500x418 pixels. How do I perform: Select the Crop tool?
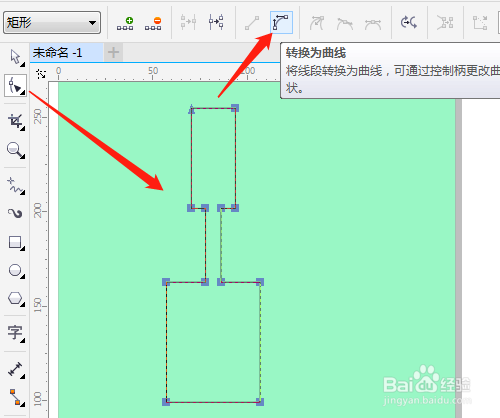(16, 121)
